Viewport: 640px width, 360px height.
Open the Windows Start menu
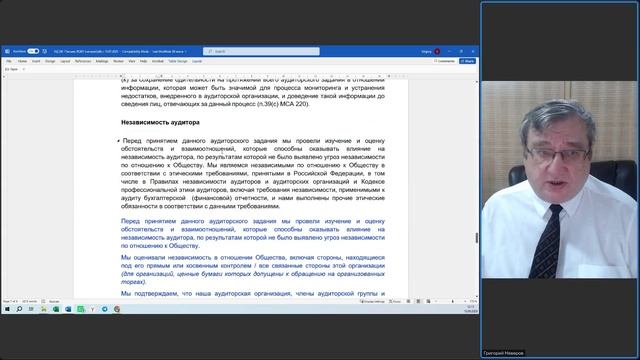7,309
